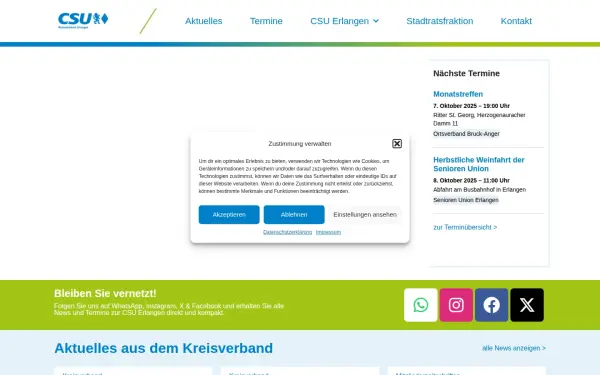
Task: Click Ablehnen in cookie dialog
Action: pyautogui.click(x=294, y=215)
